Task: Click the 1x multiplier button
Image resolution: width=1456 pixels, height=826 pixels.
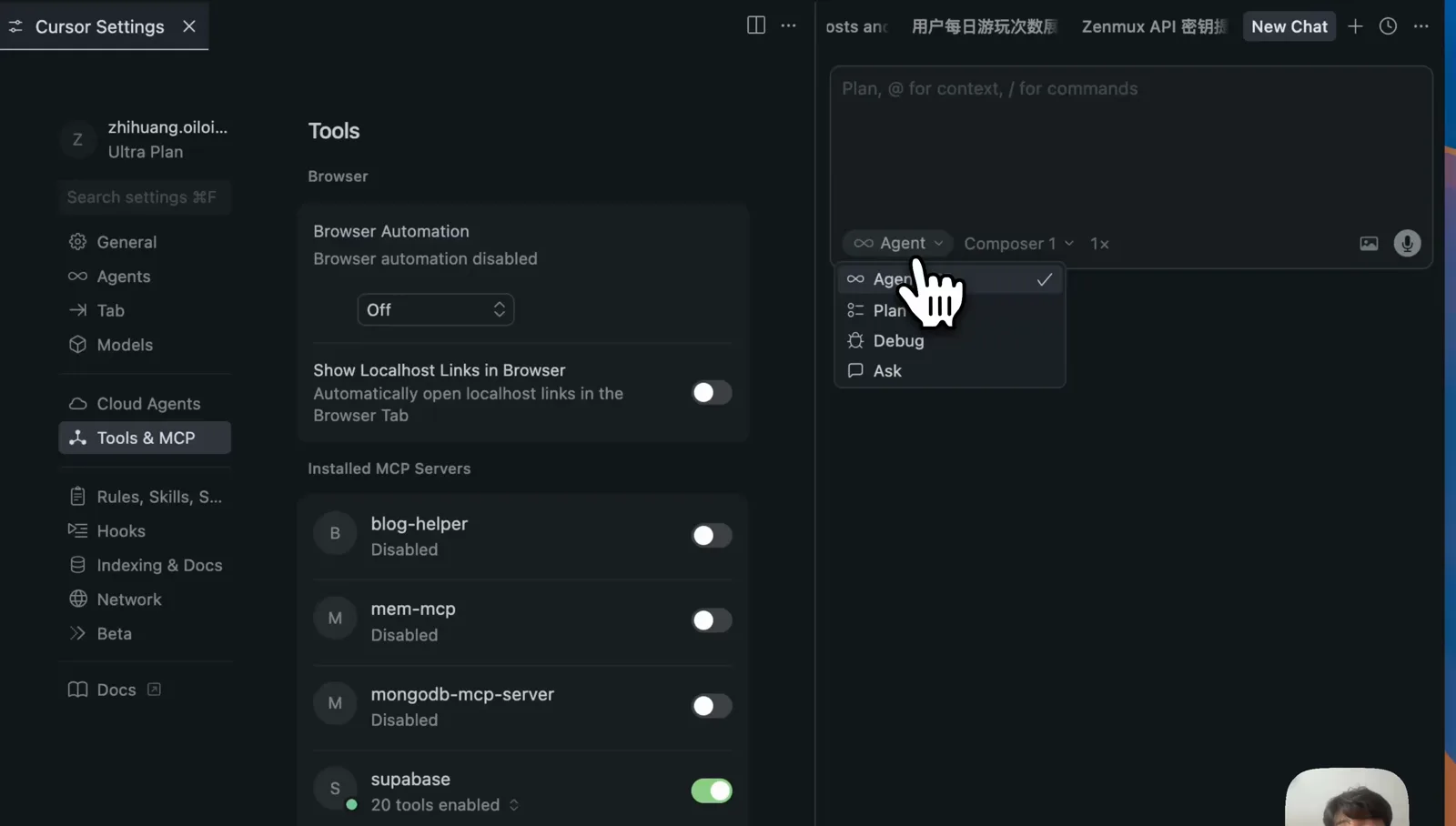Action: coord(1100,244)
